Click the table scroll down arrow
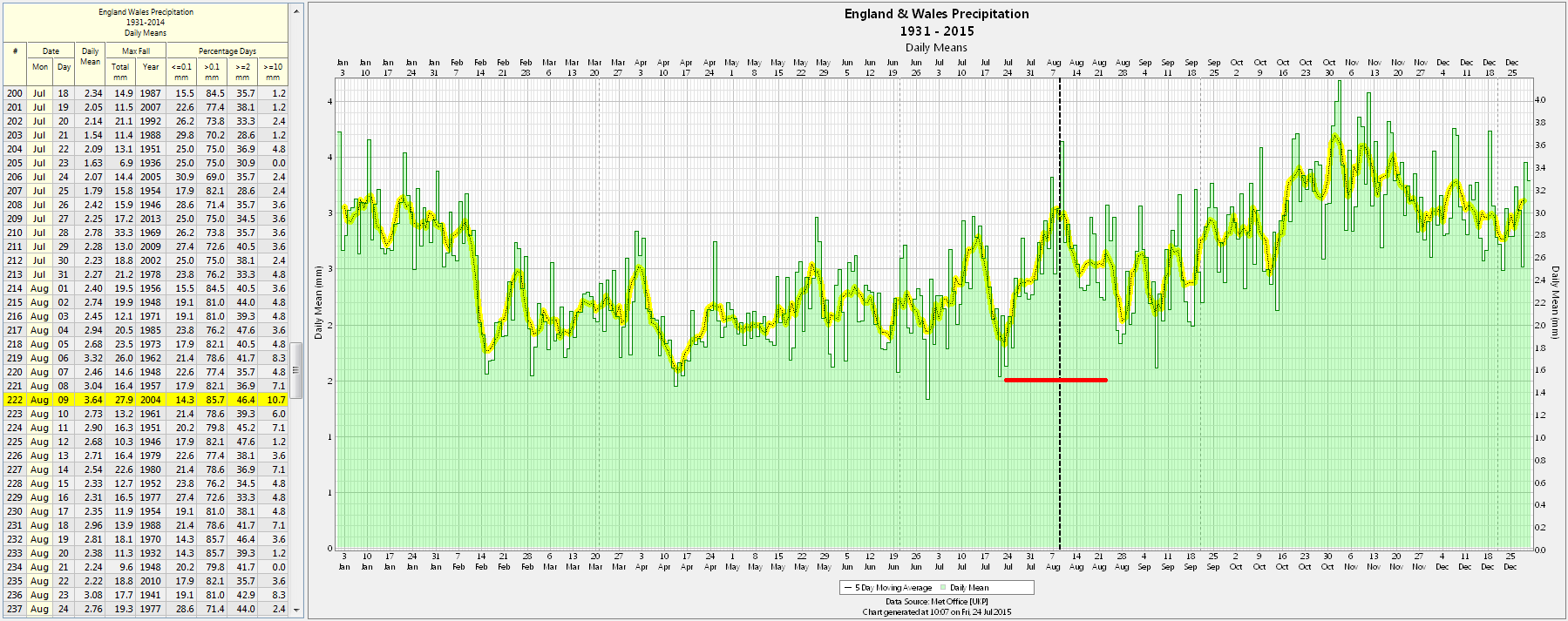 (x=296, y=610)
